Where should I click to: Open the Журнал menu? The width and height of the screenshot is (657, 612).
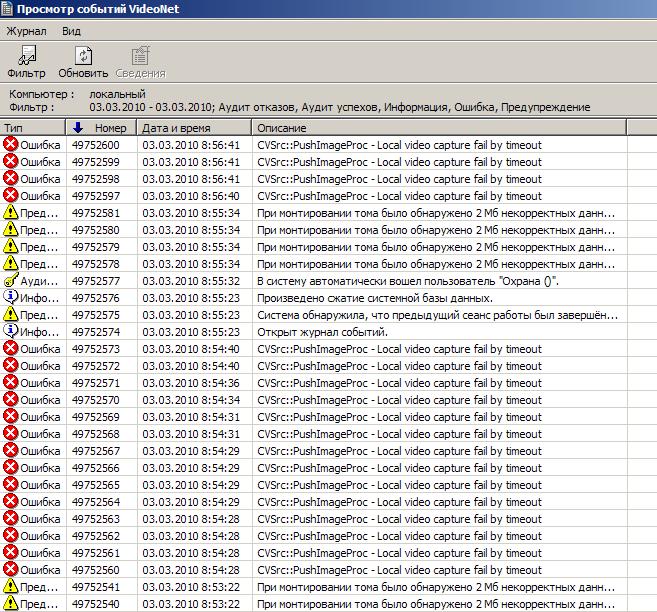[x=26, y=31]
